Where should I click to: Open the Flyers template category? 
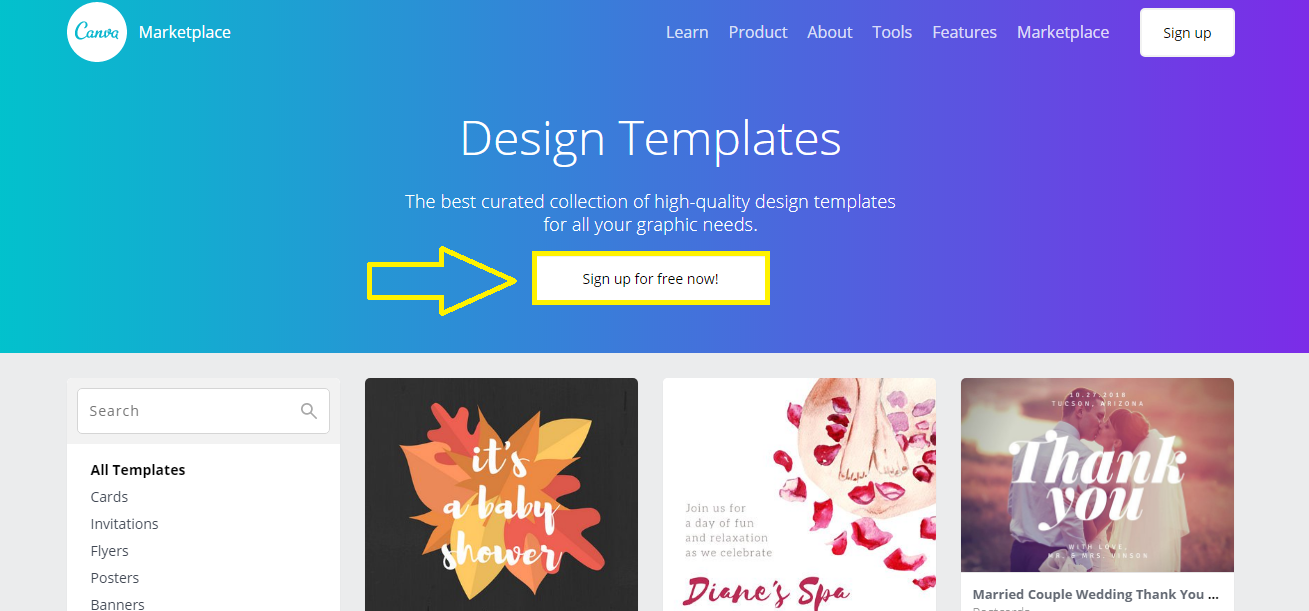pos(109,551)
